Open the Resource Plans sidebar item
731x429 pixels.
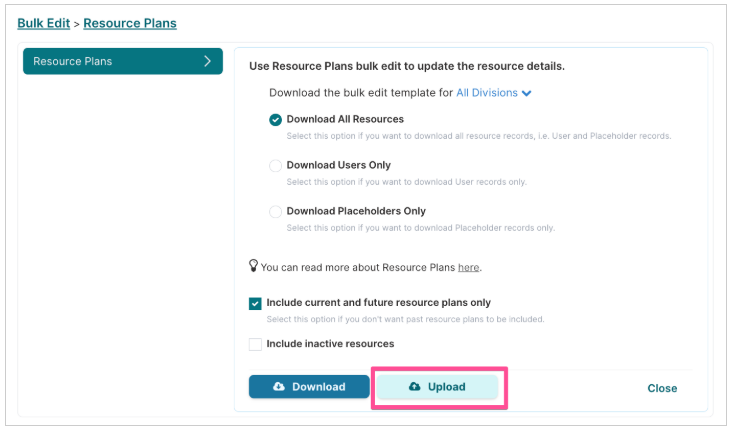[x=123, y=61]
